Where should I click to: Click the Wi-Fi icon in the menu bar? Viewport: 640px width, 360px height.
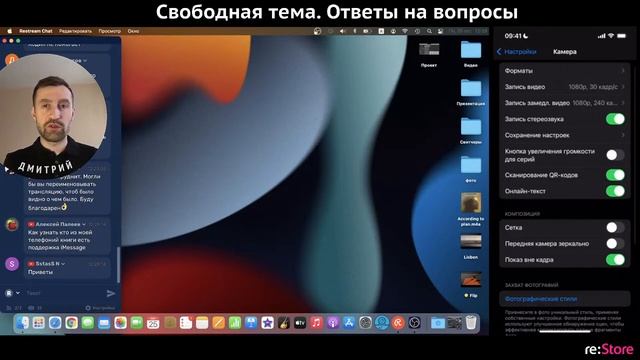[x=404, y=31]
